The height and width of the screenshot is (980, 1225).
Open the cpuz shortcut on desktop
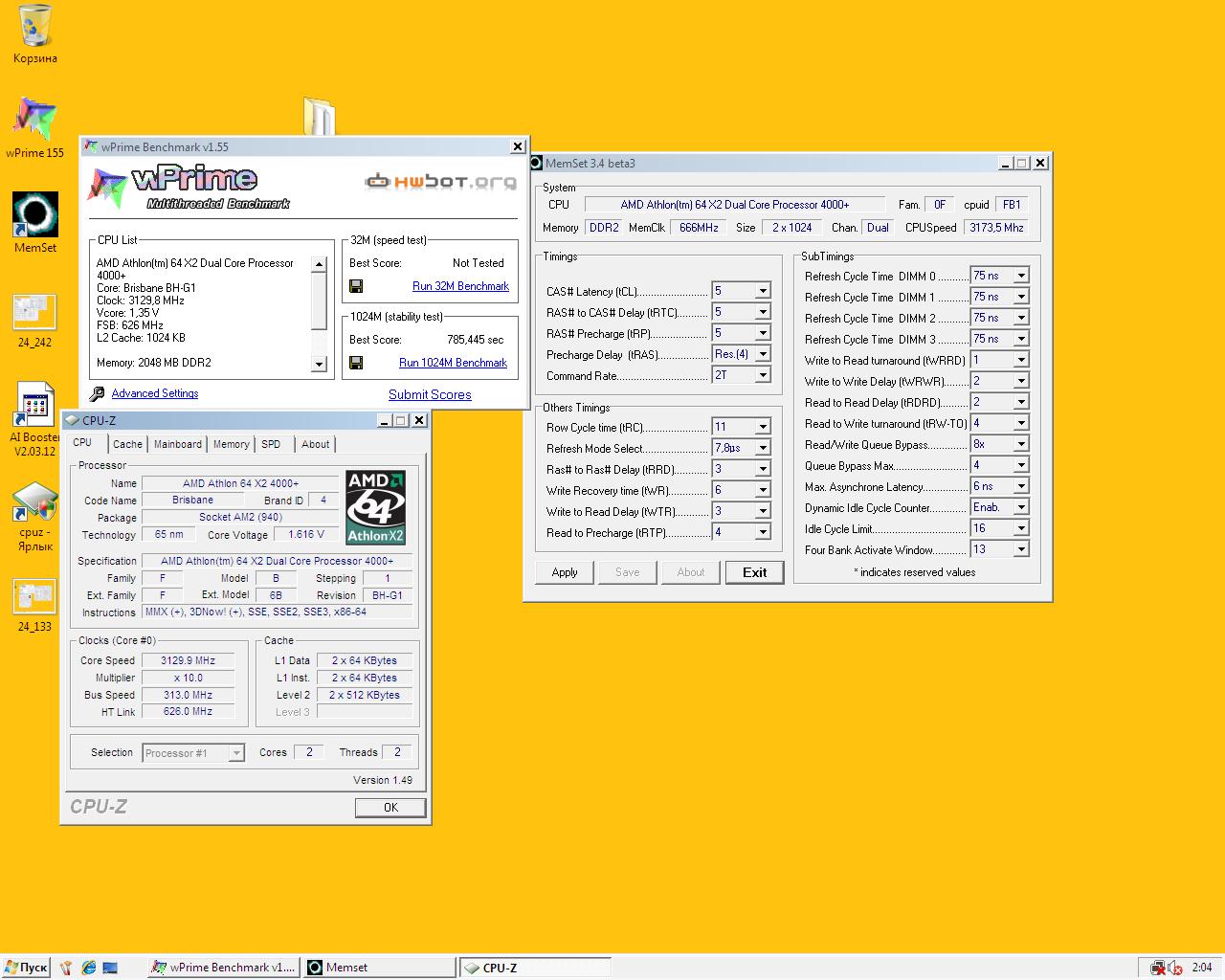coord(35,517)
